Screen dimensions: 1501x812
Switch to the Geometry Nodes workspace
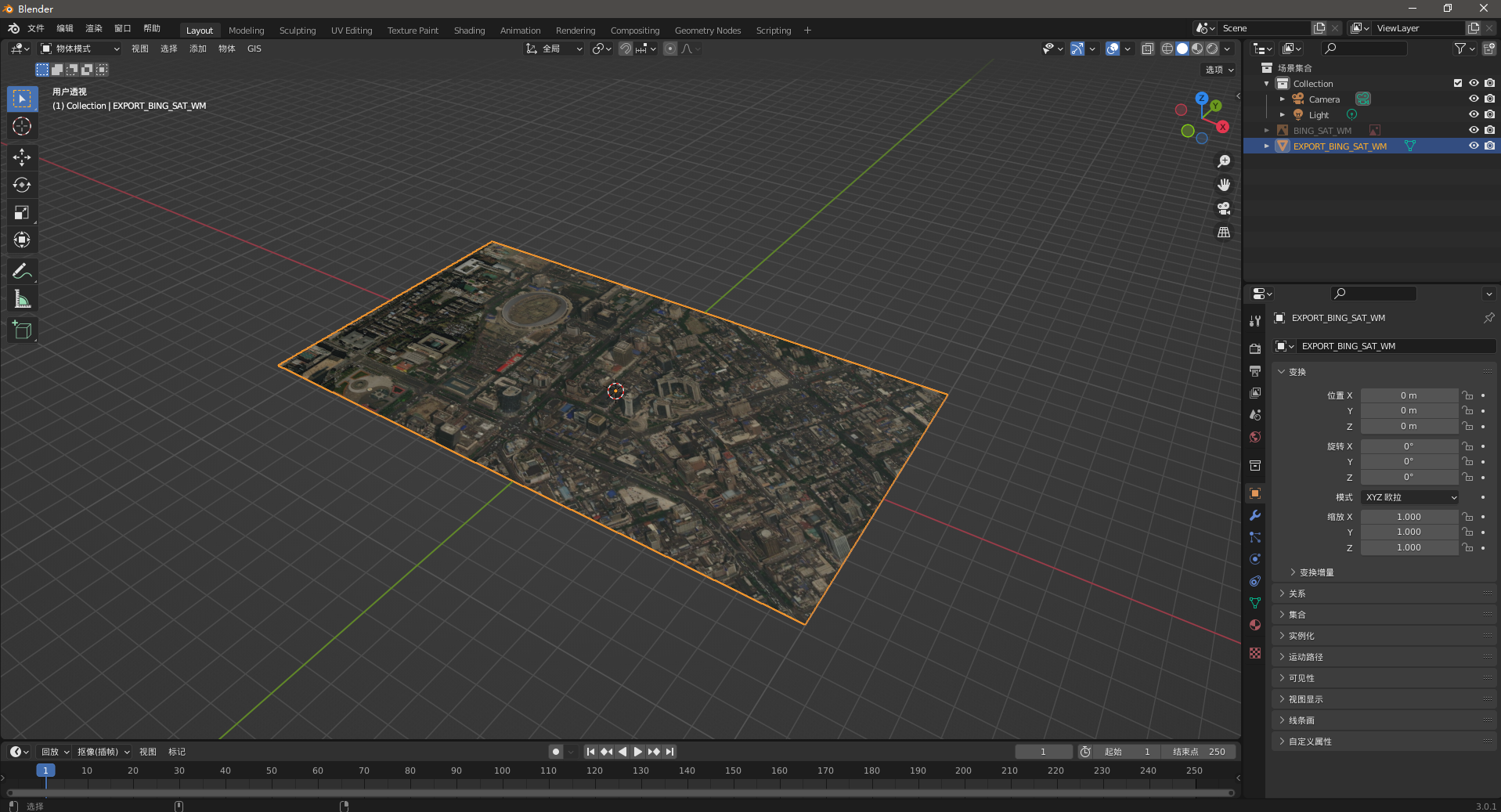(708, 31)
